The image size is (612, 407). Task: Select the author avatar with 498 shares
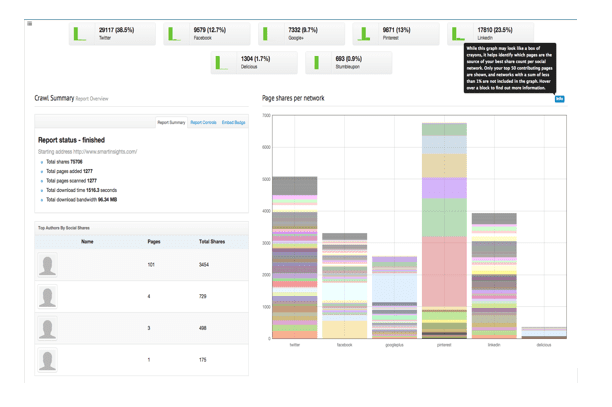point(47,328)
